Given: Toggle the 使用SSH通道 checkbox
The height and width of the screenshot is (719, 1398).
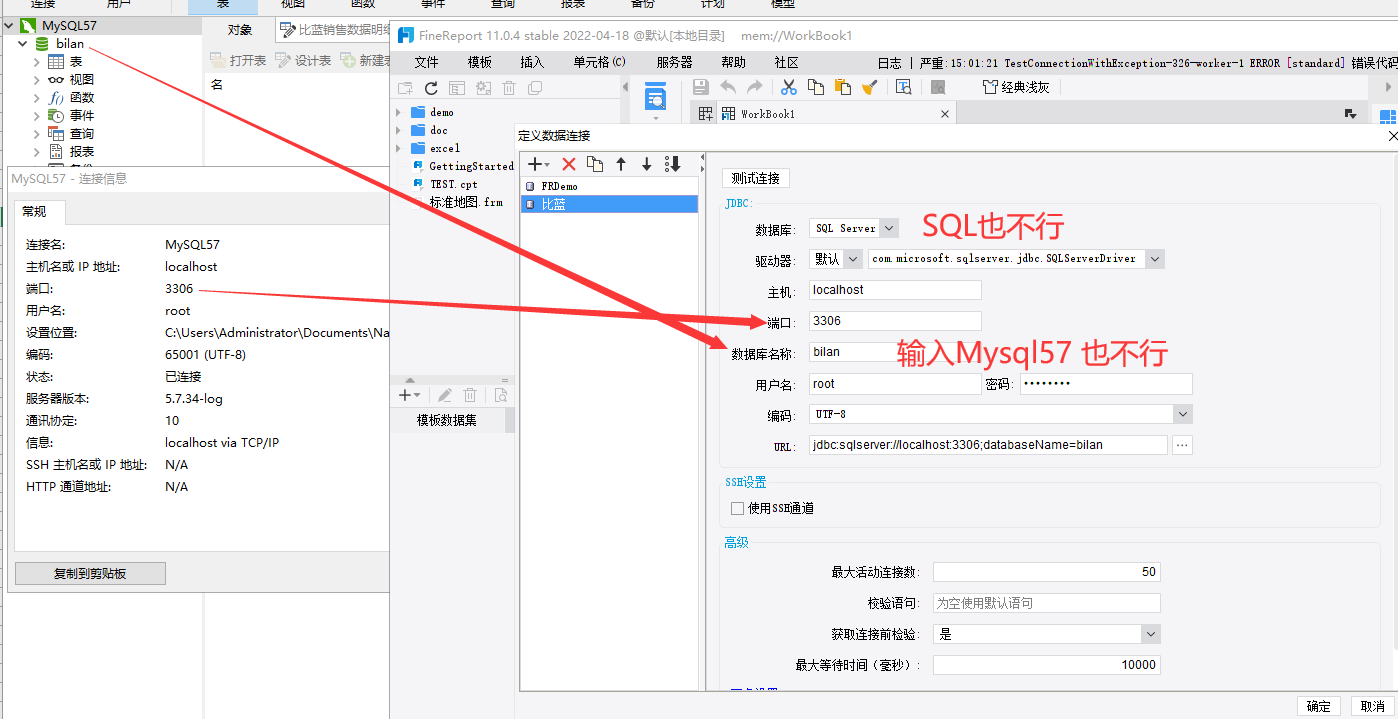Looking at the screenshot, I should click(737, 508).
